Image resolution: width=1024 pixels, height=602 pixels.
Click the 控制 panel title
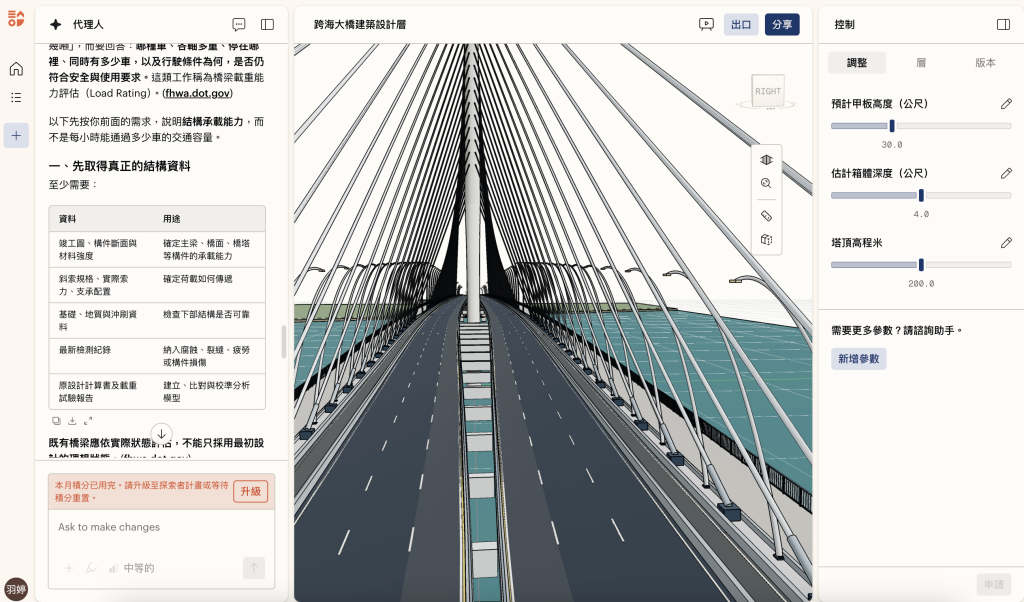tap(844, 24)
